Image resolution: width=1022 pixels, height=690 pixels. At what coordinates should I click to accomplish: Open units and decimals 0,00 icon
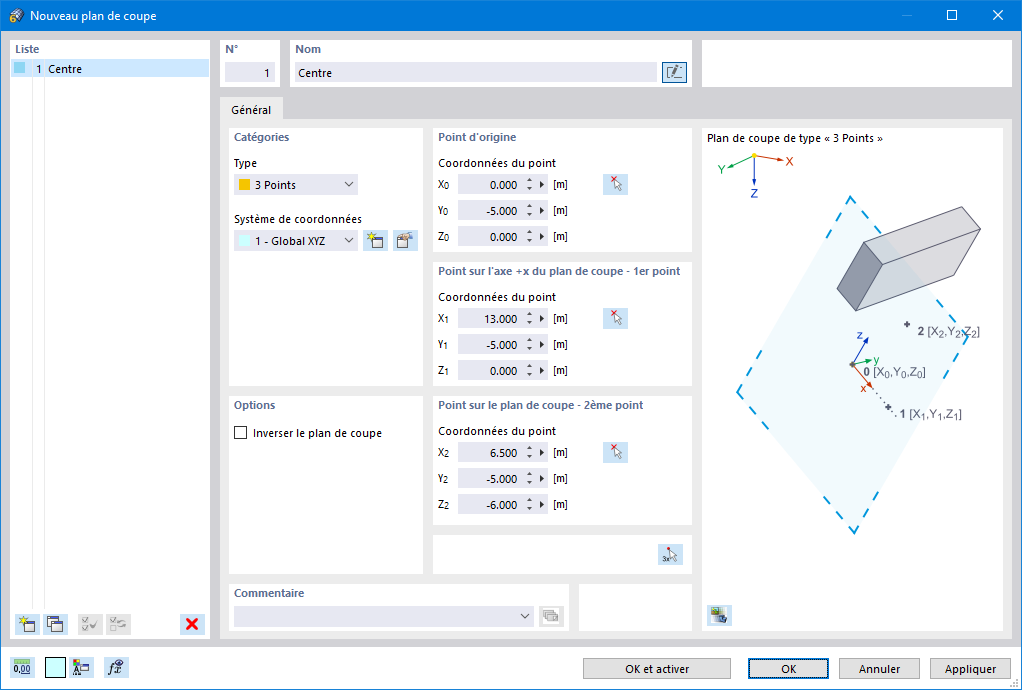coord(22,667)
